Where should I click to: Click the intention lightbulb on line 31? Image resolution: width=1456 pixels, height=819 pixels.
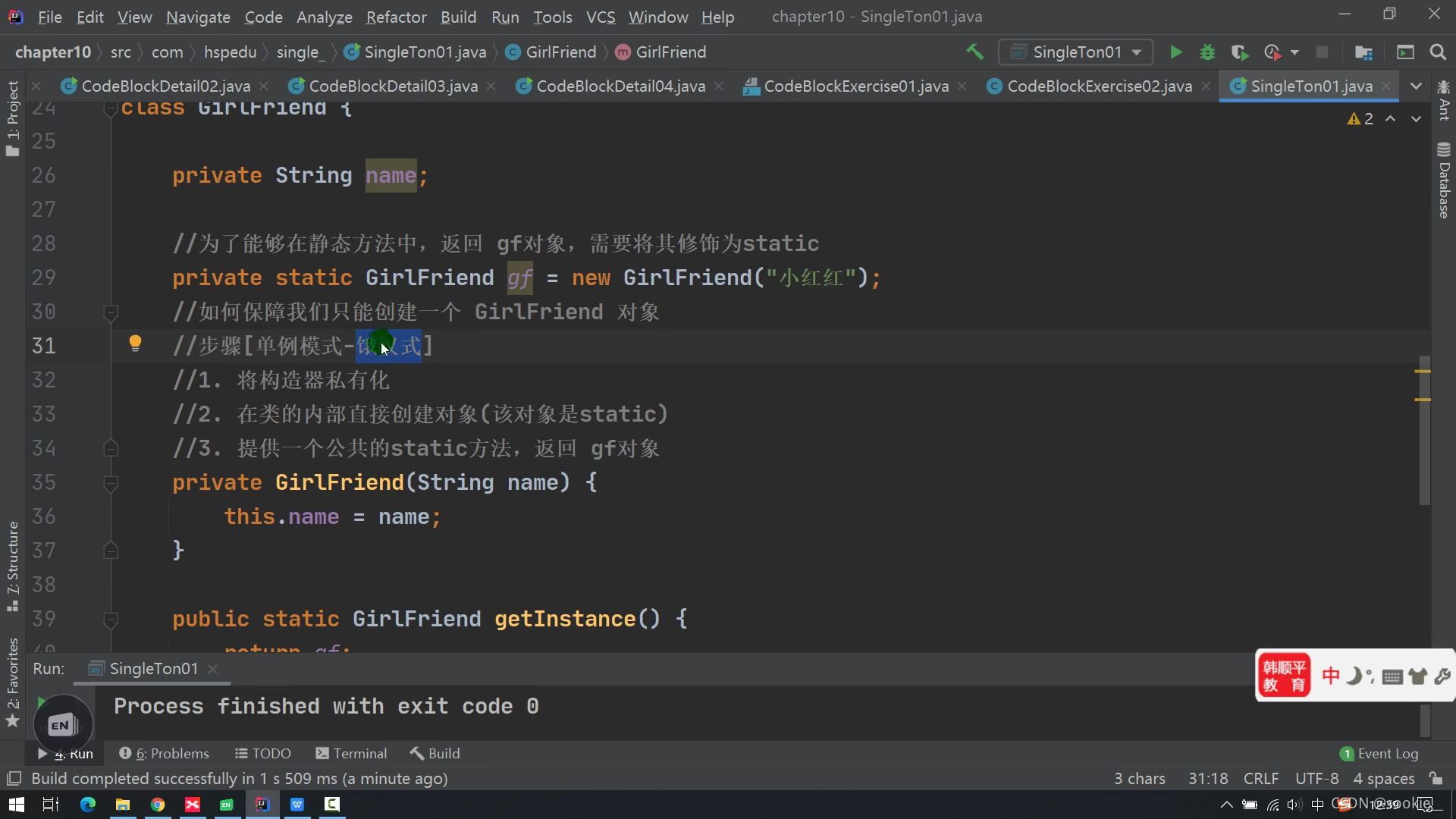pos(135,344)
